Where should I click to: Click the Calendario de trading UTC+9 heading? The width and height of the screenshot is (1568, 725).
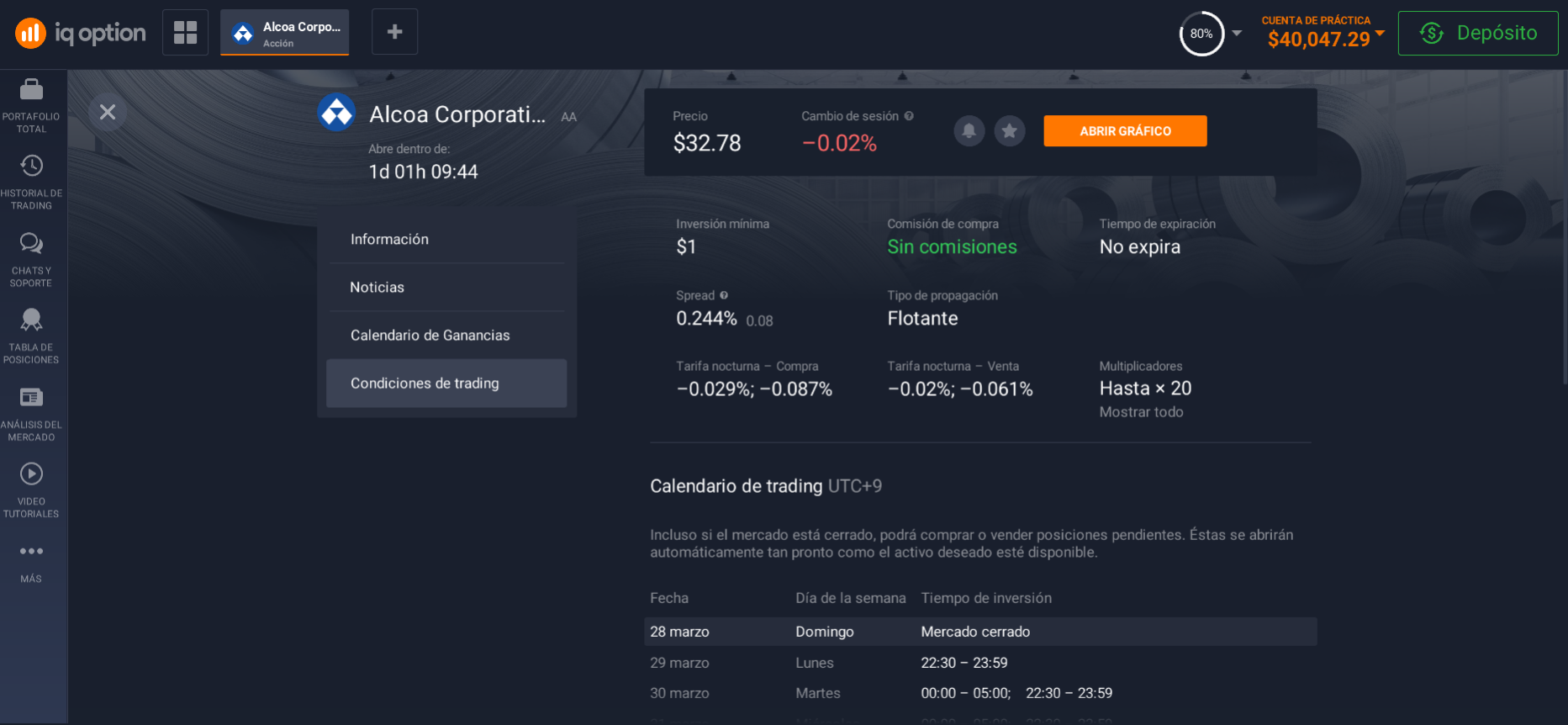(766, 486)
